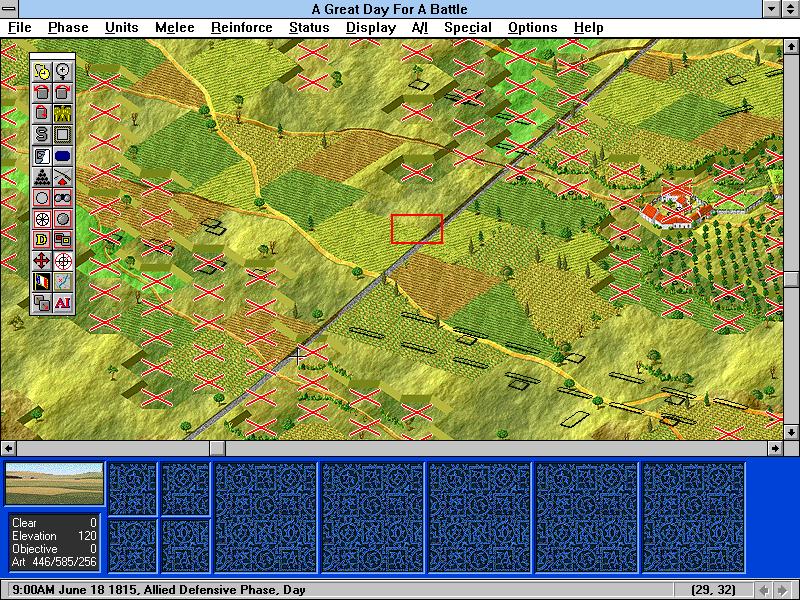Viewport: 800px width, 600px height.
Task: Click the red AI toolbar icon
Action: tap(63, 303)
